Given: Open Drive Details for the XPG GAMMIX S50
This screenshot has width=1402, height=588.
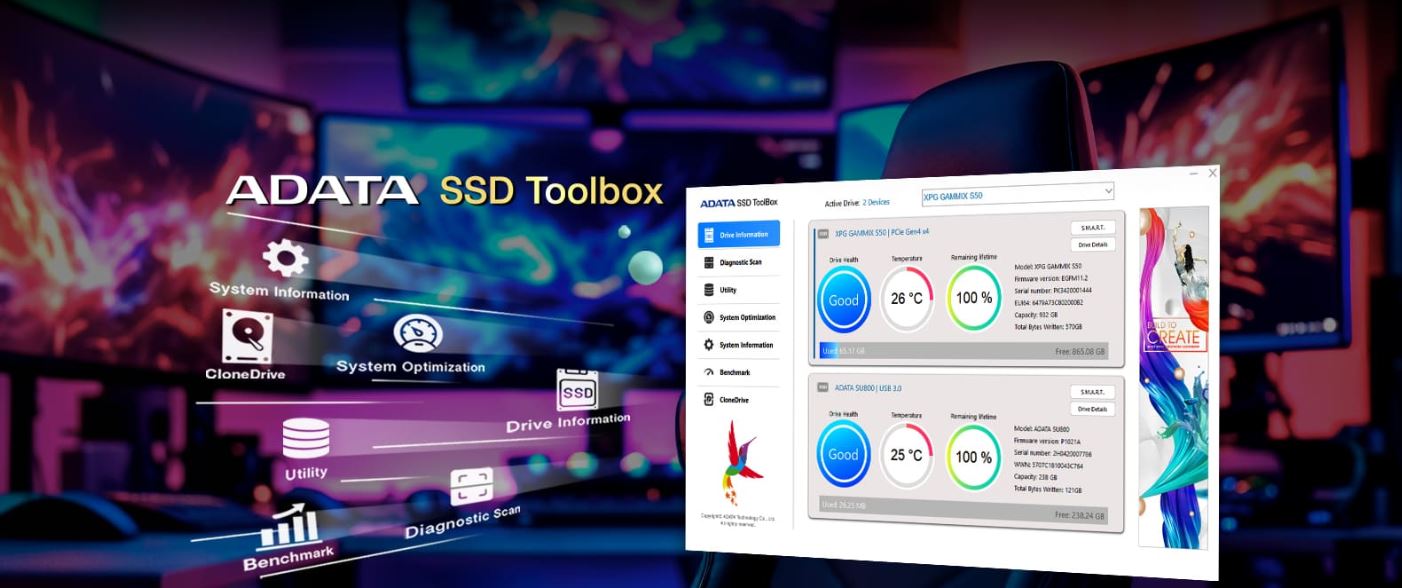Looking at the screenshot, I should click(x=1092, y=244).
